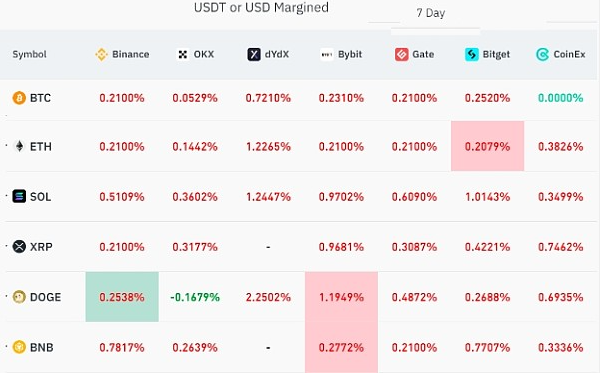The height and width of the screenshot is (373, 600).
Task: Click the BTC CoinEx 0.0000% rate
Action: tap(561, 98)
